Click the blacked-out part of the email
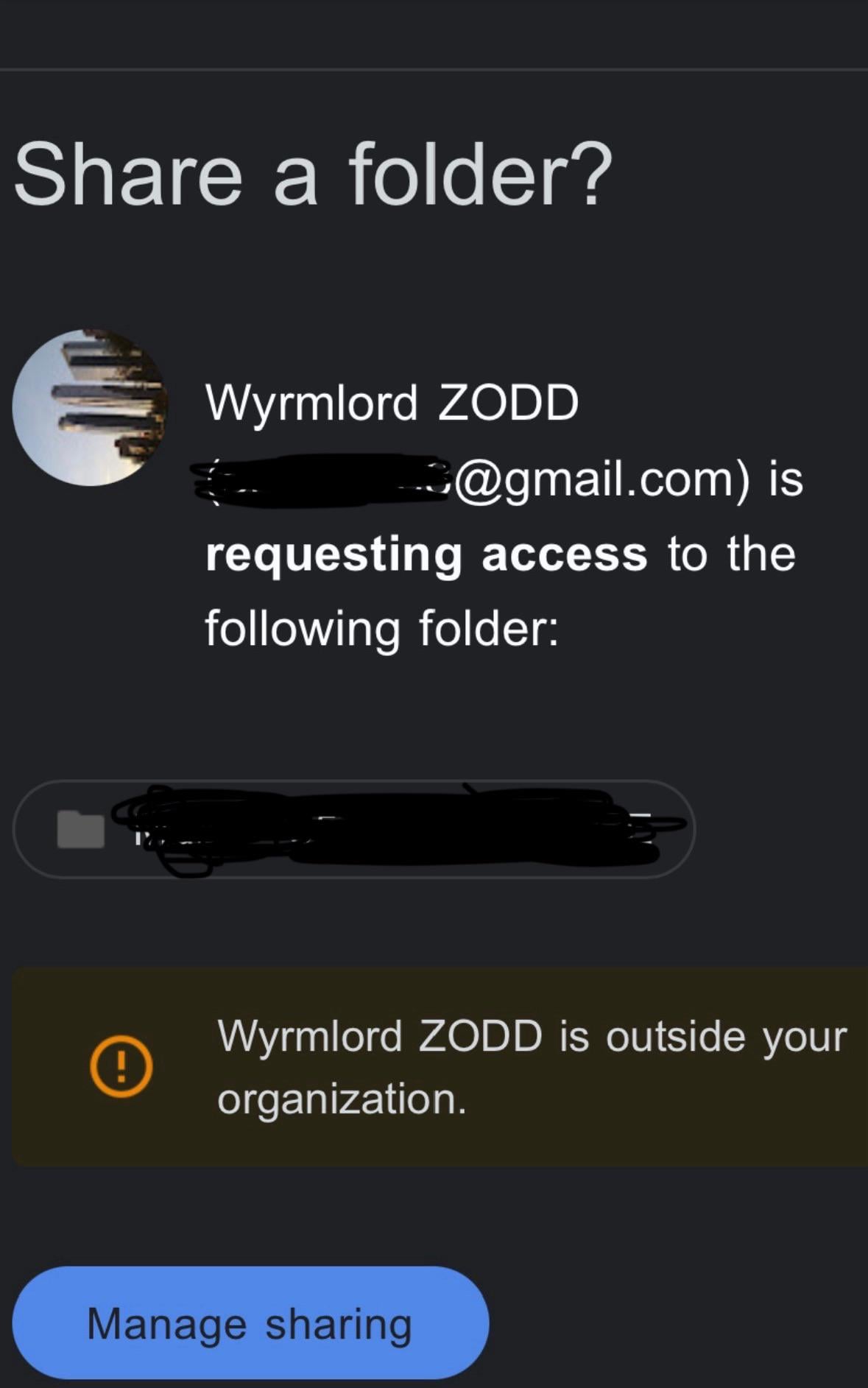Screen dimensions: 868x1388 [x=323, y=480]
